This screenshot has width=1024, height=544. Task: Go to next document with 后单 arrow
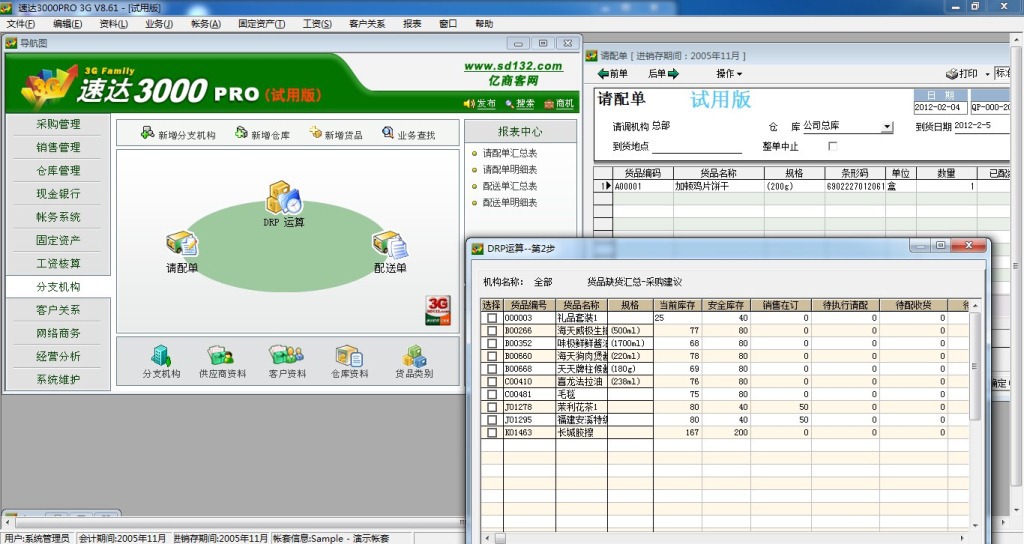673,74
